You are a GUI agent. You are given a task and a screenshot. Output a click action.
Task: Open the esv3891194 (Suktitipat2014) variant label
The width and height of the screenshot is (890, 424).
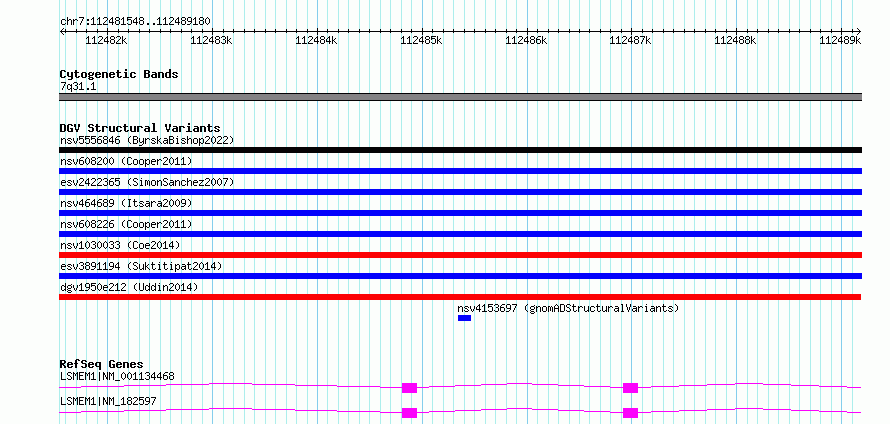click(x=141, y=266)
